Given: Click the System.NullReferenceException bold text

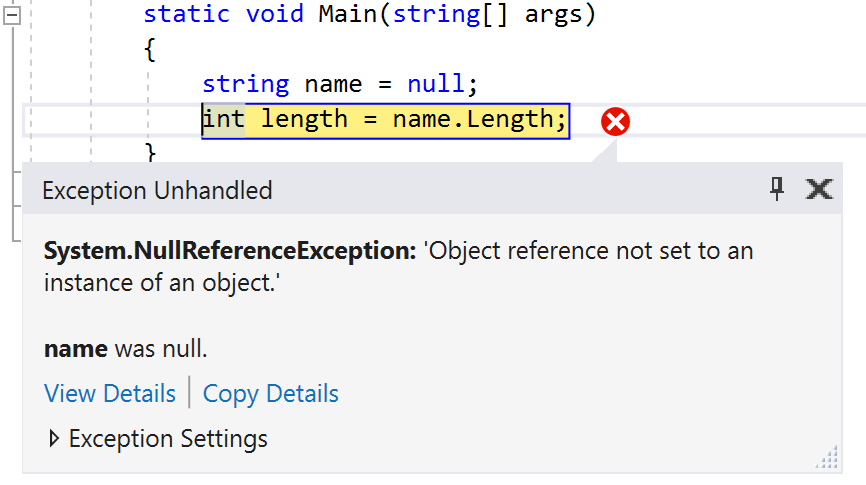Looking at the screenshot, I should click(230, 251).
